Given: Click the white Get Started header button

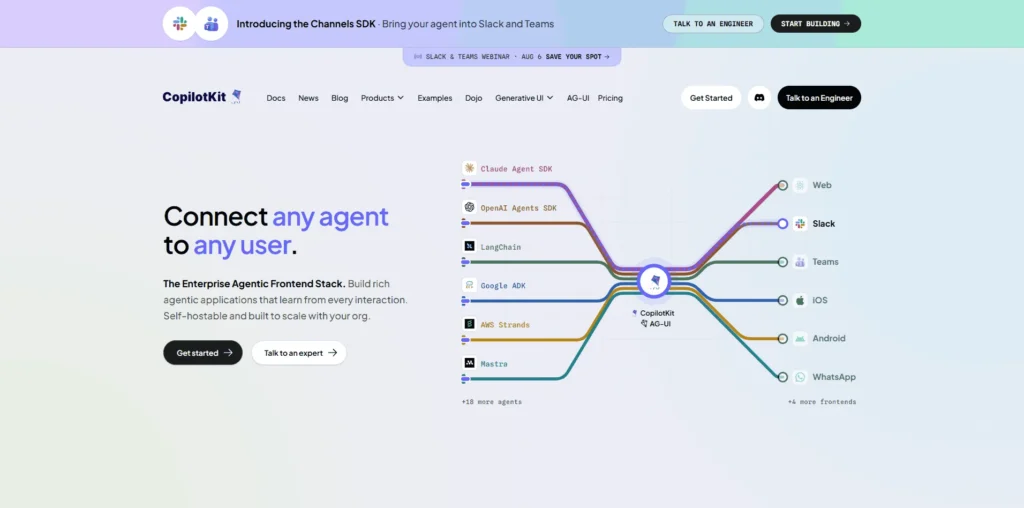Looking at the screenshot, I should tap(711, 98).
